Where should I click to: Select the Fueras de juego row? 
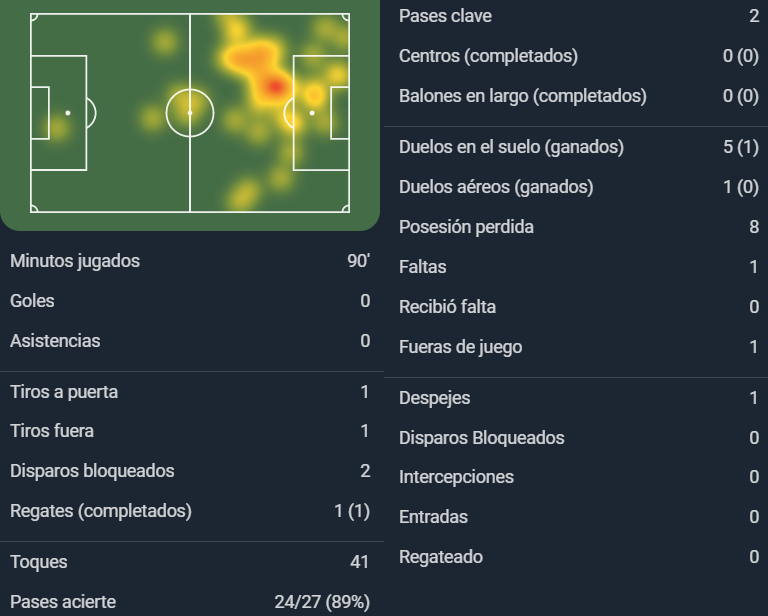click(576, 347)
